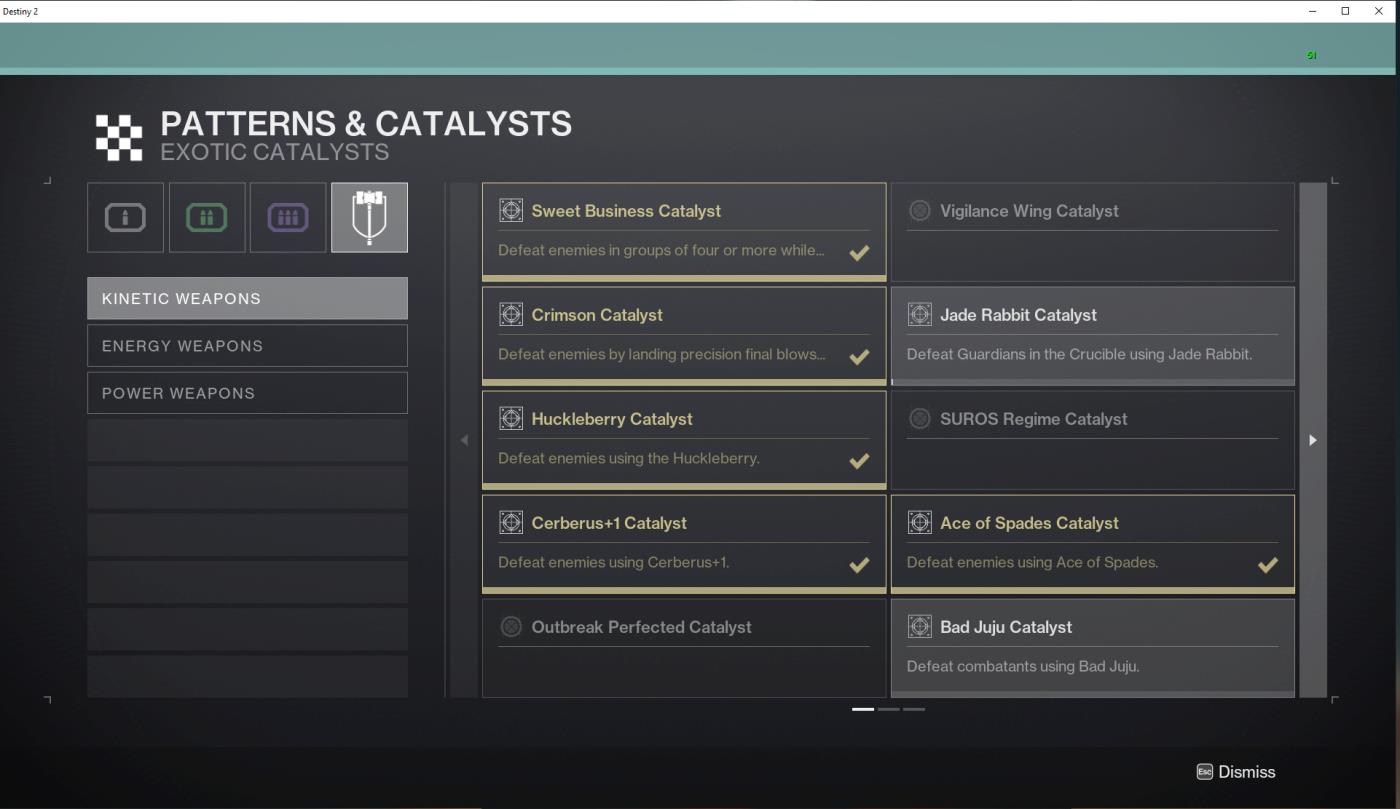Open the Power Weapons category
Screen dimensions: 1400x809
tap(247, 393)
